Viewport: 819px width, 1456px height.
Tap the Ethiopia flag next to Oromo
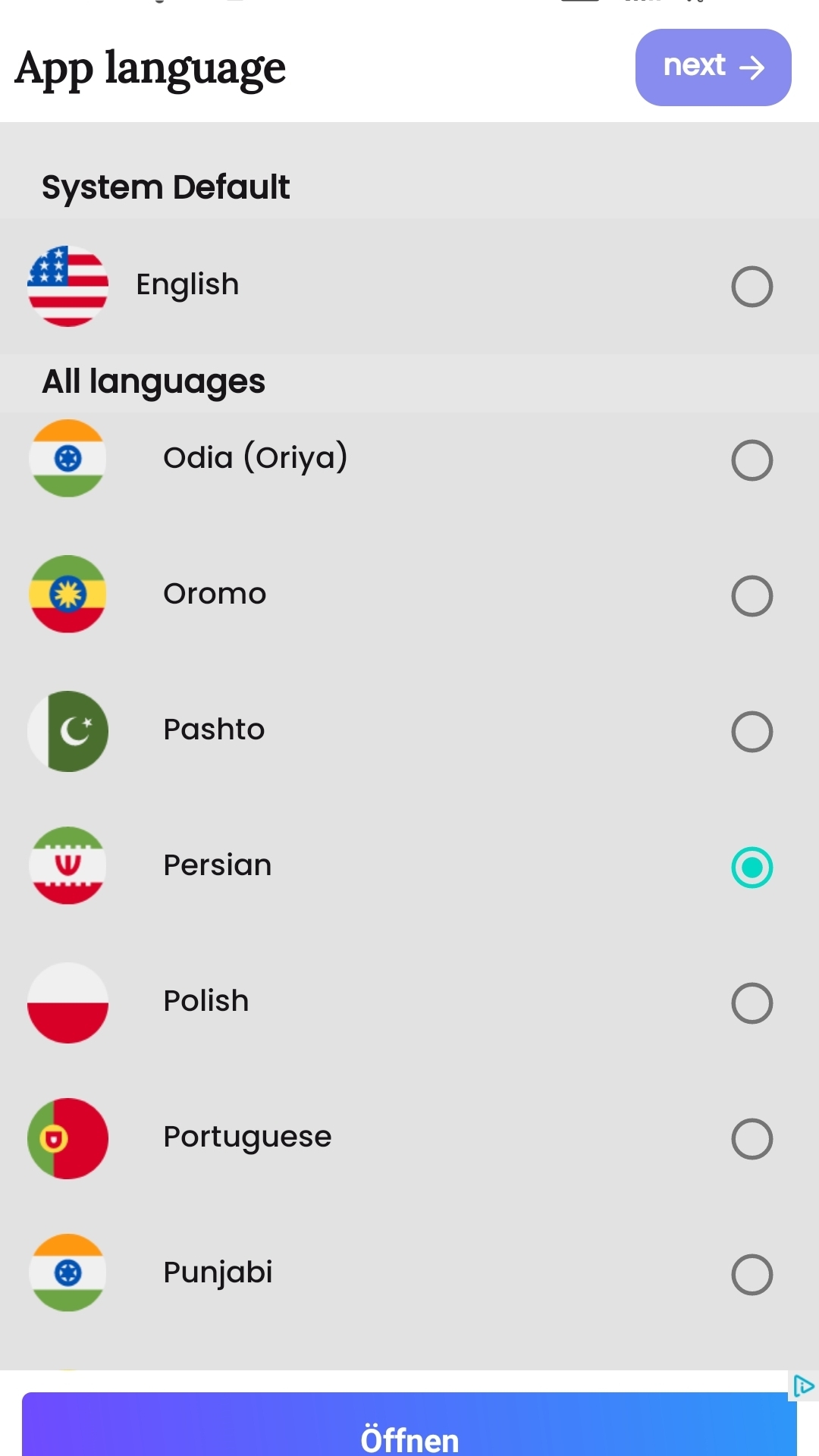(x=67, y=594)
